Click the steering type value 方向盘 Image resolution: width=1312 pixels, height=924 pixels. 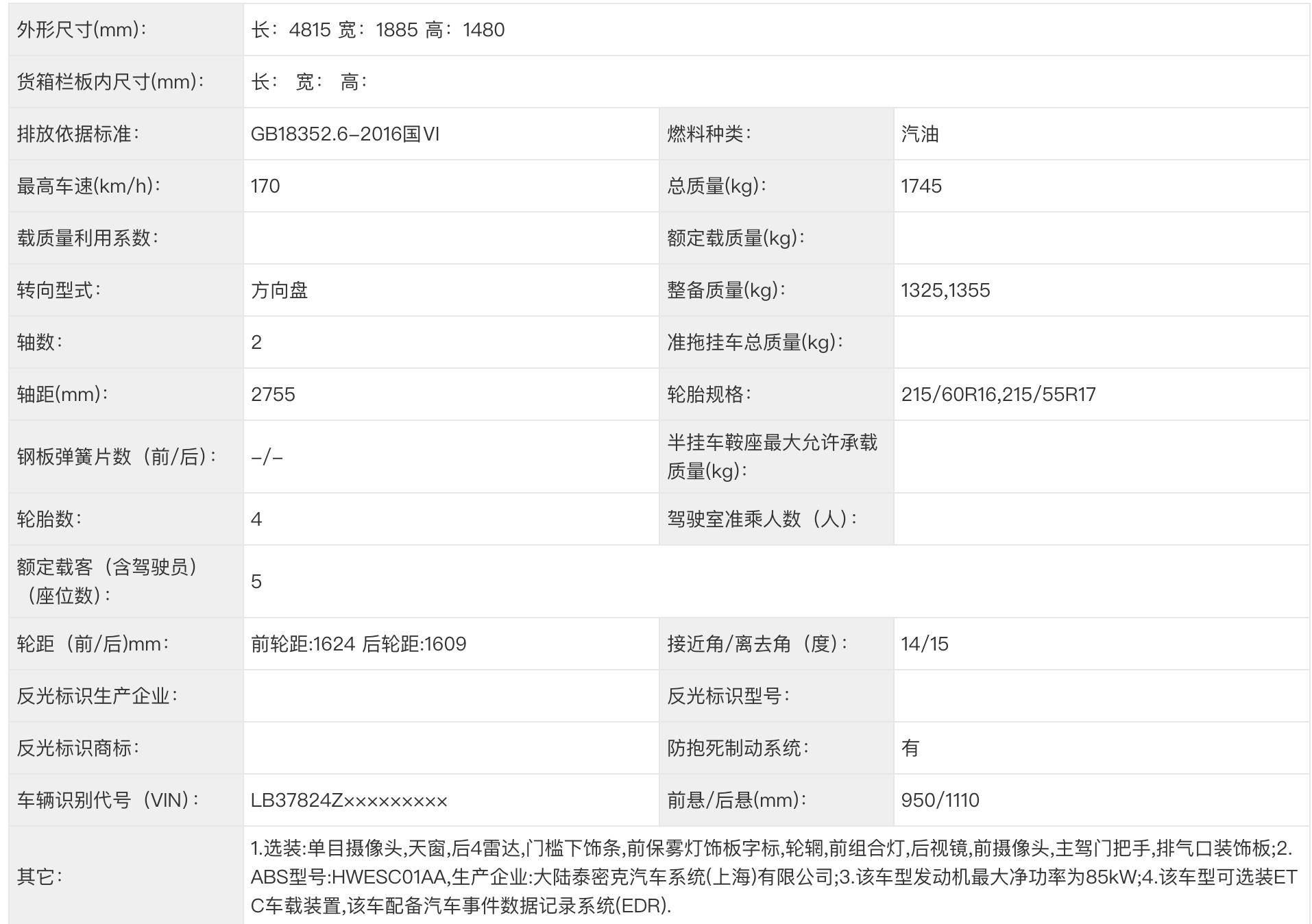click(x=279, y=291)
